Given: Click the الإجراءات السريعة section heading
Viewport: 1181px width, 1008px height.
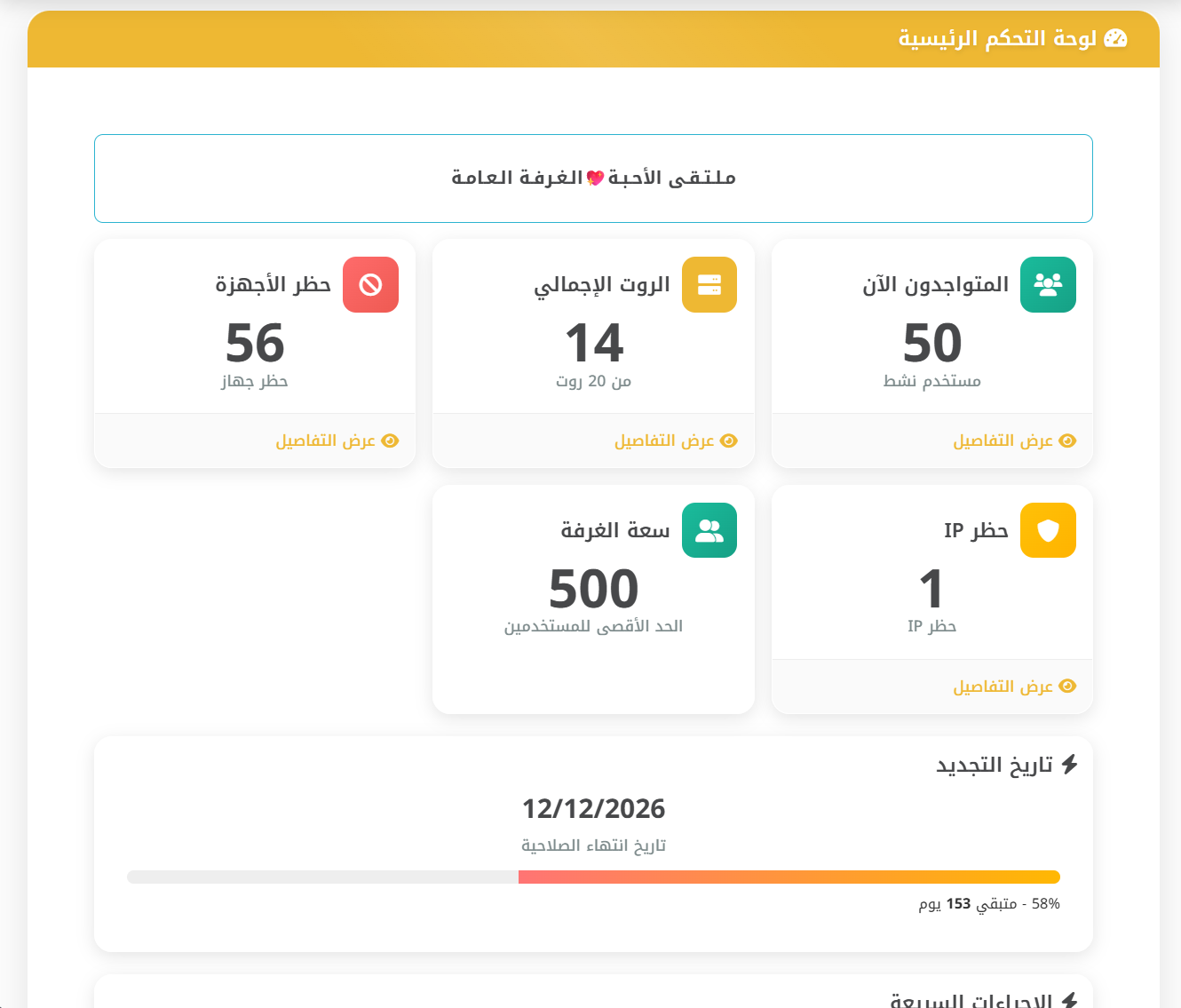Looking at the screenshot, I should tap(971, 1001).
